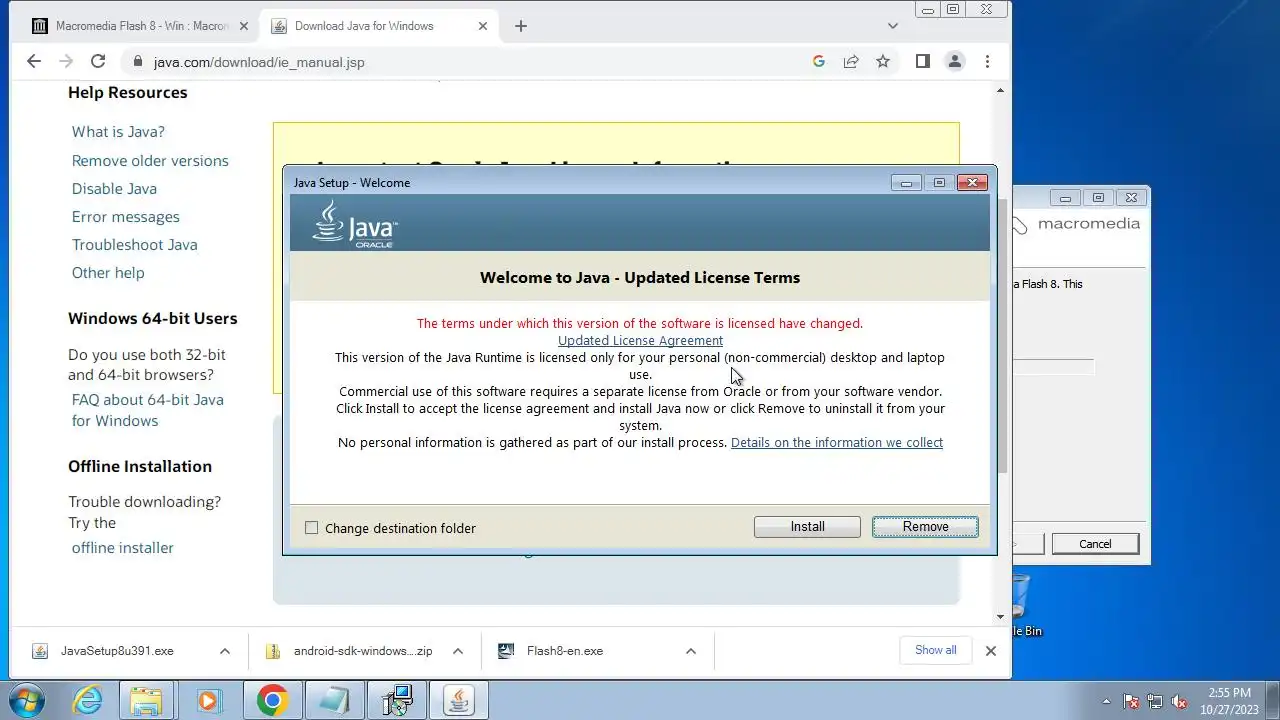Viewport: 1280px width, 720px height.
Task: Click the installer computer icon in taskbar
Action: pos(396,700)
